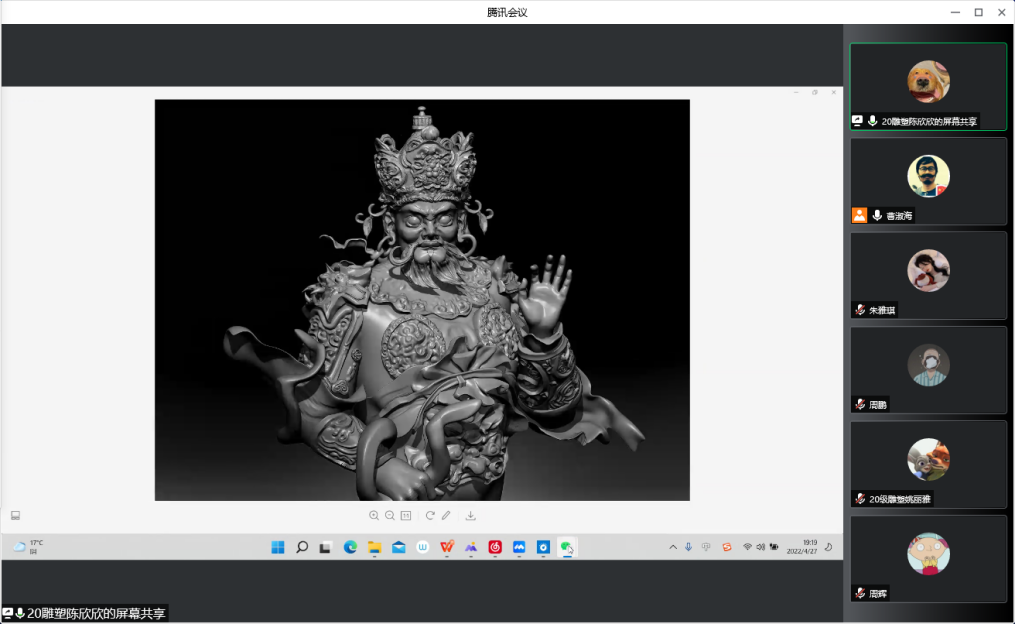
Task: Open Microsoft Edge from the taskbar
Action: coord(350,547)
